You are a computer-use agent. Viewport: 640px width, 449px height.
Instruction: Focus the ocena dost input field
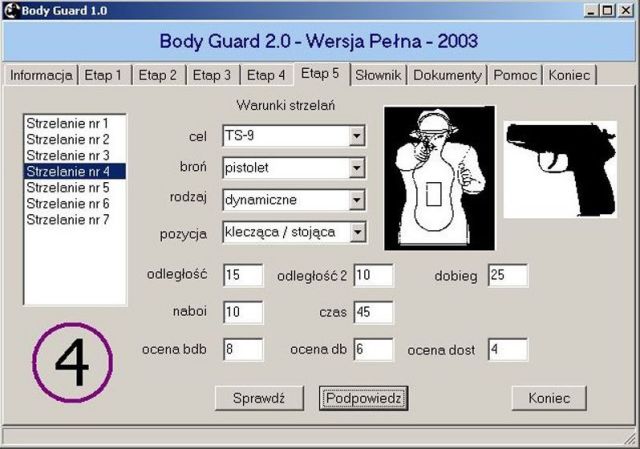tap(508, 349)
